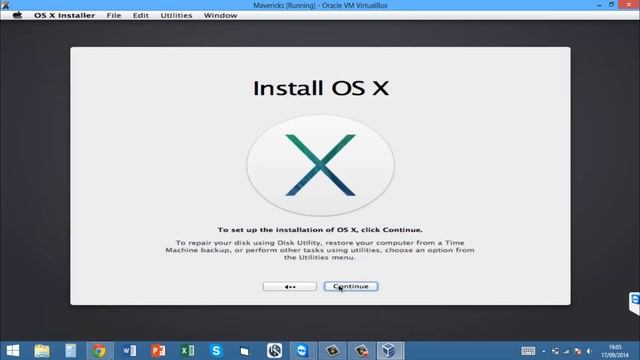The height and width of the screenshot is (360, 640).
Task: Open the Utilities menu
Action: pyautogui.click(x=176, y=15)
